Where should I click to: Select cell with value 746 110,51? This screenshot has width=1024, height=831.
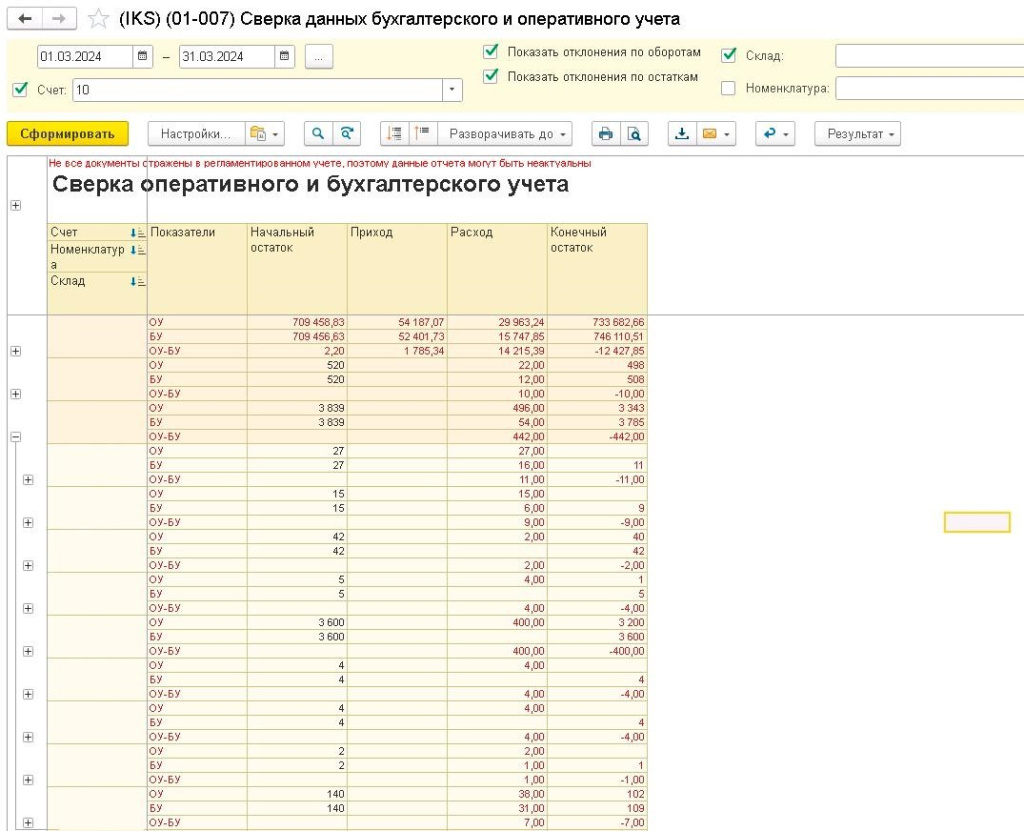pyautogui.click(x=597, y=336)
